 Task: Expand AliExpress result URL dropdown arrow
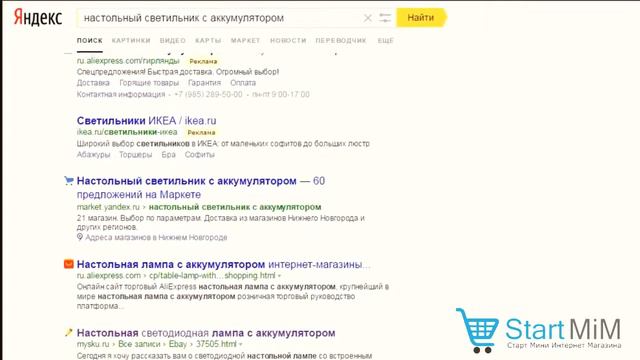279,276
